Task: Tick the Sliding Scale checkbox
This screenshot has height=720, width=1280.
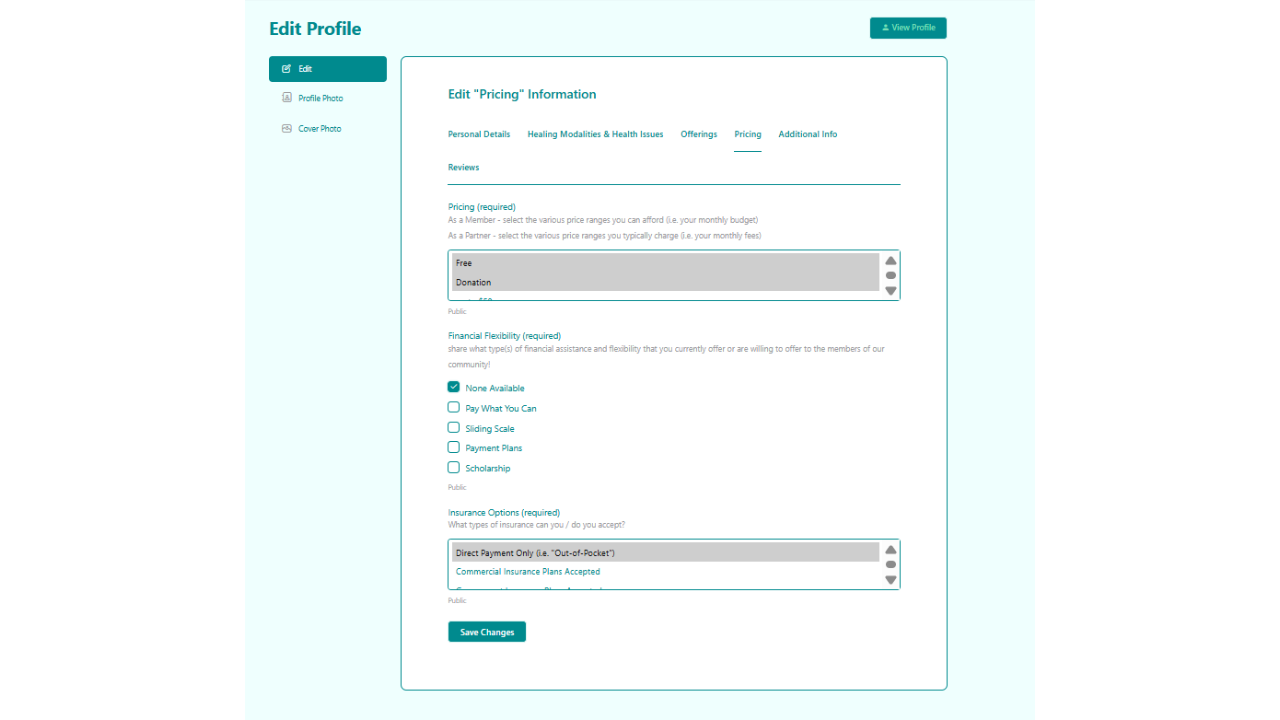Action: pyautogui.click(x=454, y=428)
